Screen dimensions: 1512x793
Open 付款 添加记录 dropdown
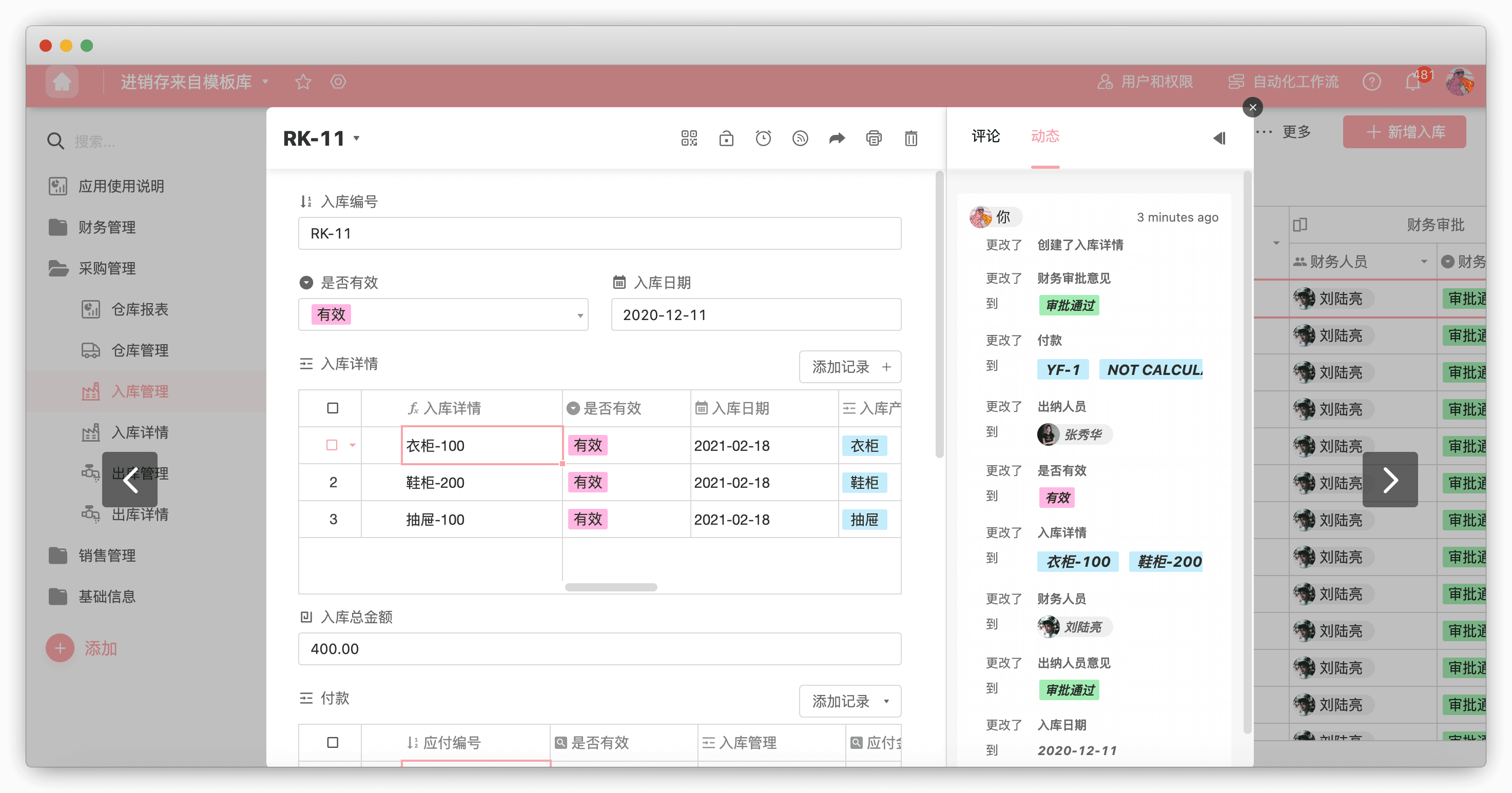click(850, 701)
